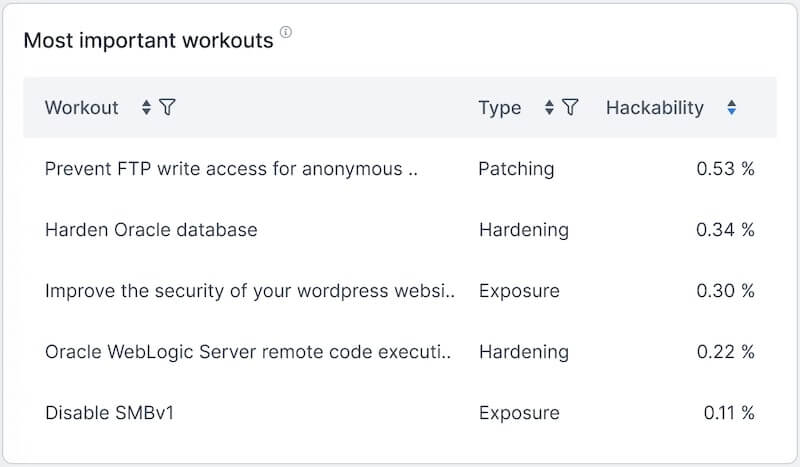
Task: Open the Harden Oracle database workout
Action: [151, 230]
